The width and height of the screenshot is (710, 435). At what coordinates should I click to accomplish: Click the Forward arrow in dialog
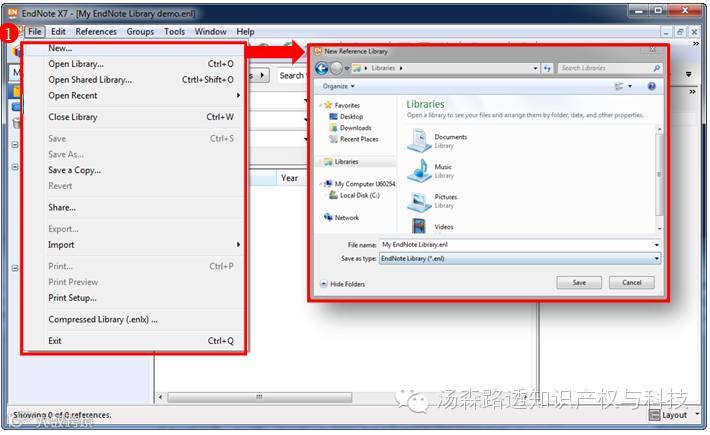coord(336,68)
